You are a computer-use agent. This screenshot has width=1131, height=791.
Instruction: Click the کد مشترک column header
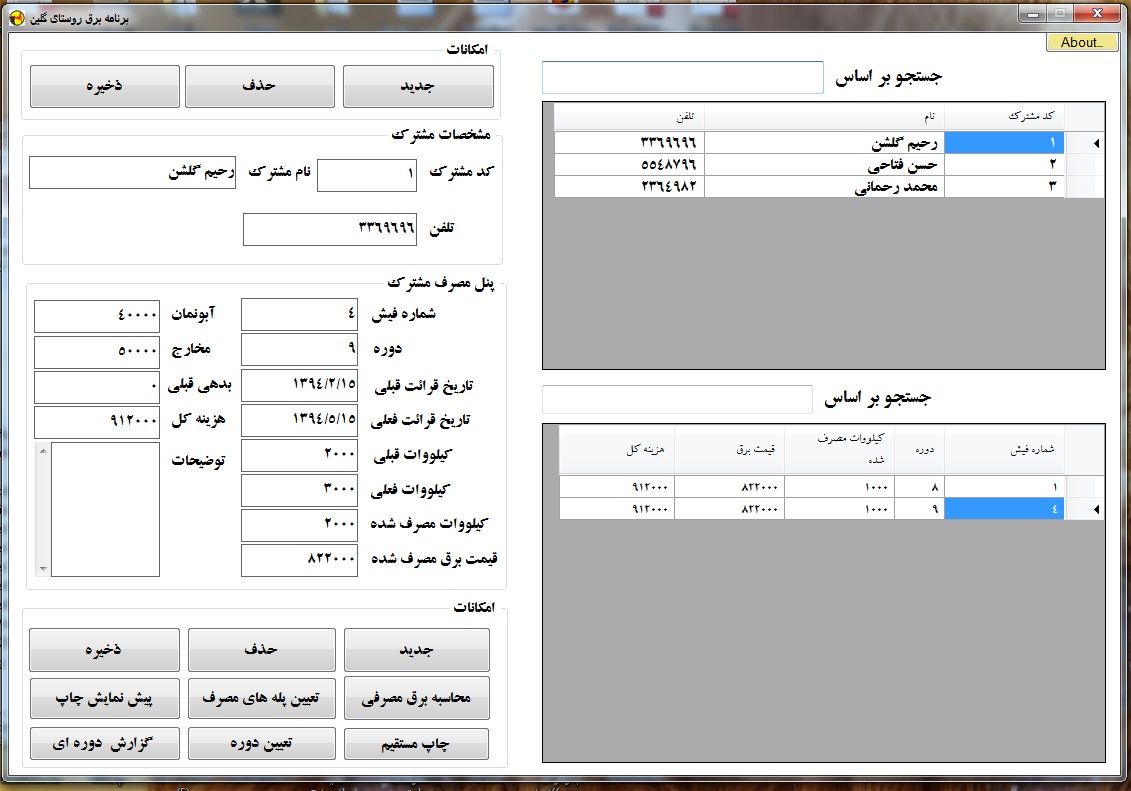pyautogui.click(x=1004, y=116)
